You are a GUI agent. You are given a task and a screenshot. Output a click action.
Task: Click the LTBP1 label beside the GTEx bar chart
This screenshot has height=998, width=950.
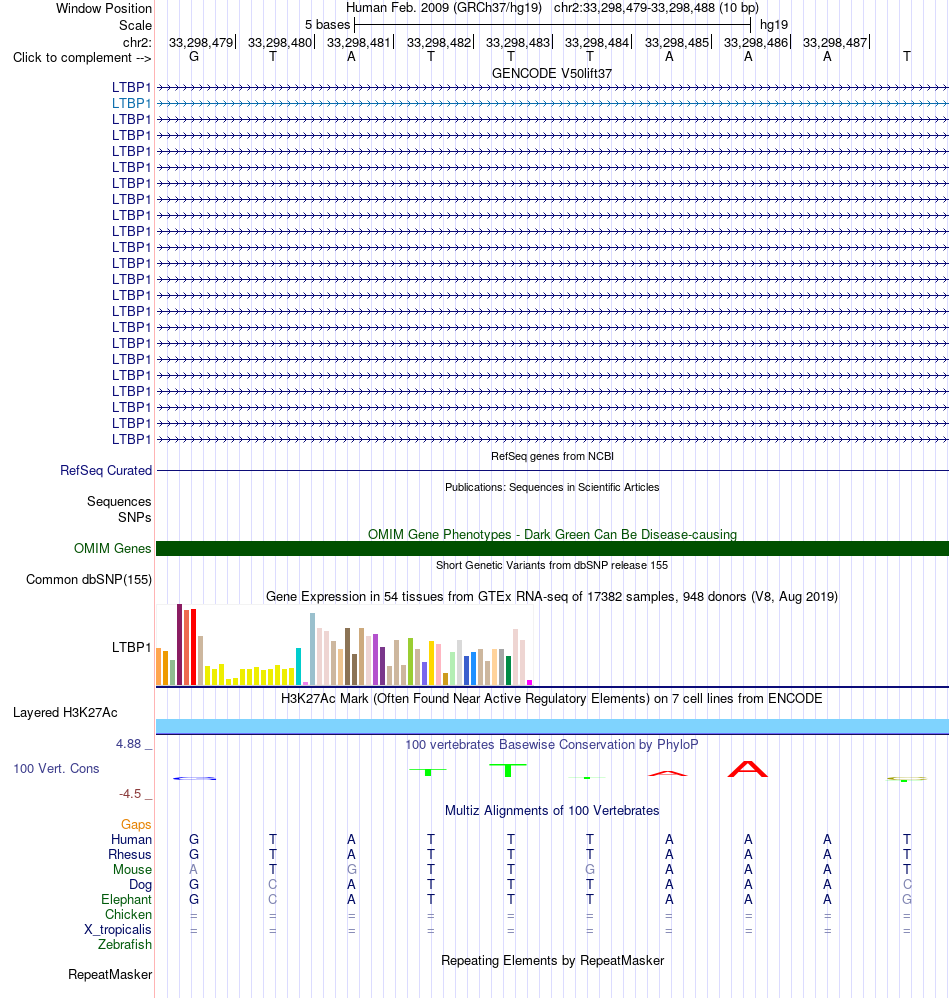click(x=132, y=647)
